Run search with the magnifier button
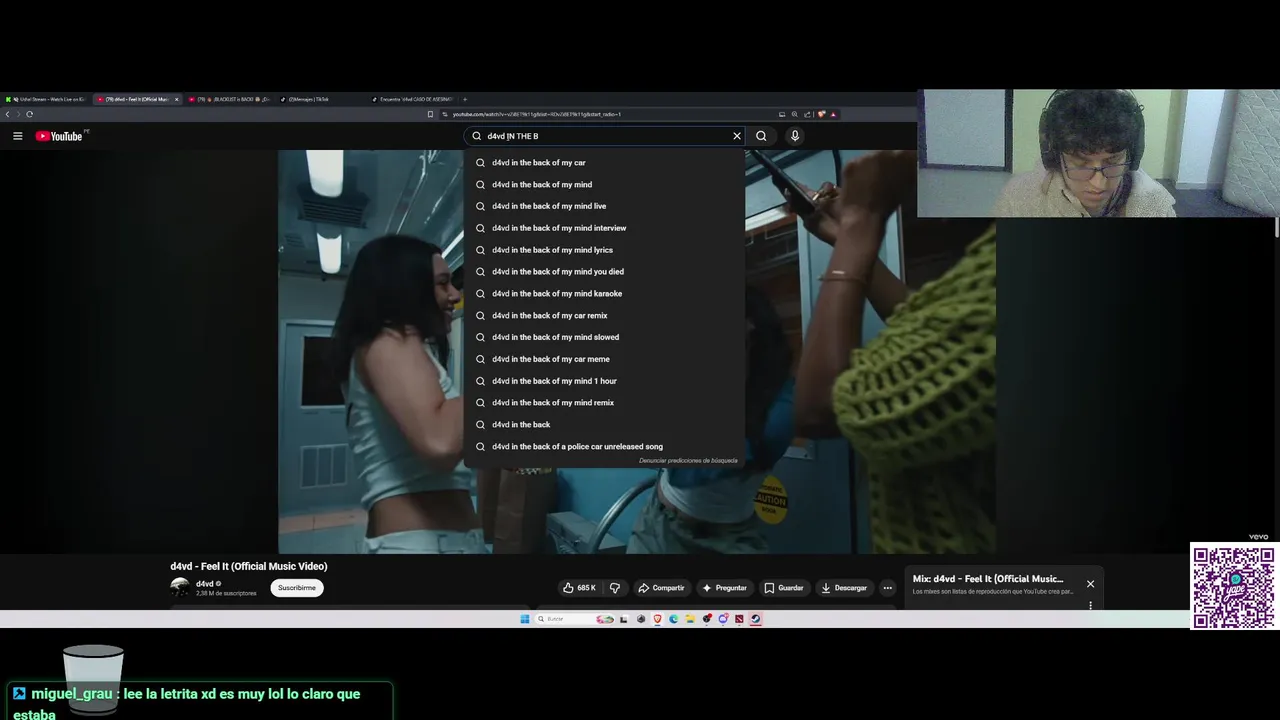The height and width of the screenshot is (720, 1280). 761,136
